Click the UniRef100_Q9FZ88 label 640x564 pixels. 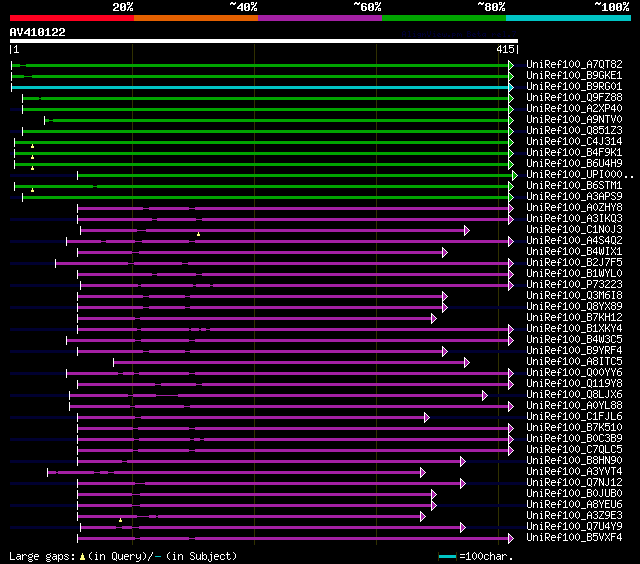click(x=574, y=98)
